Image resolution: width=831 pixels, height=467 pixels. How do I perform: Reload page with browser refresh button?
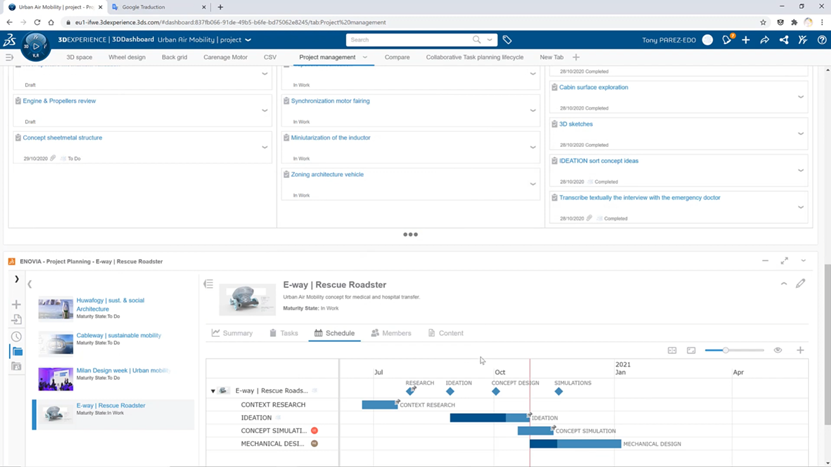37,22
